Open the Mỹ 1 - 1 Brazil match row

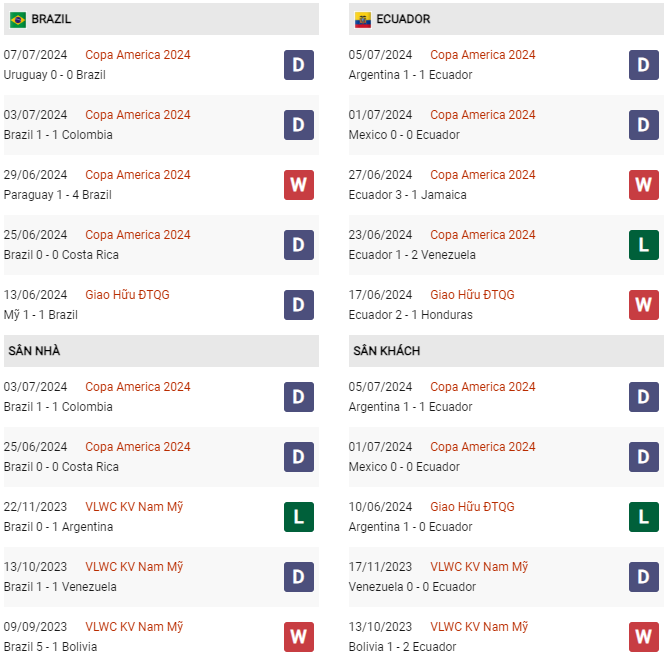[x=41, y=315]
